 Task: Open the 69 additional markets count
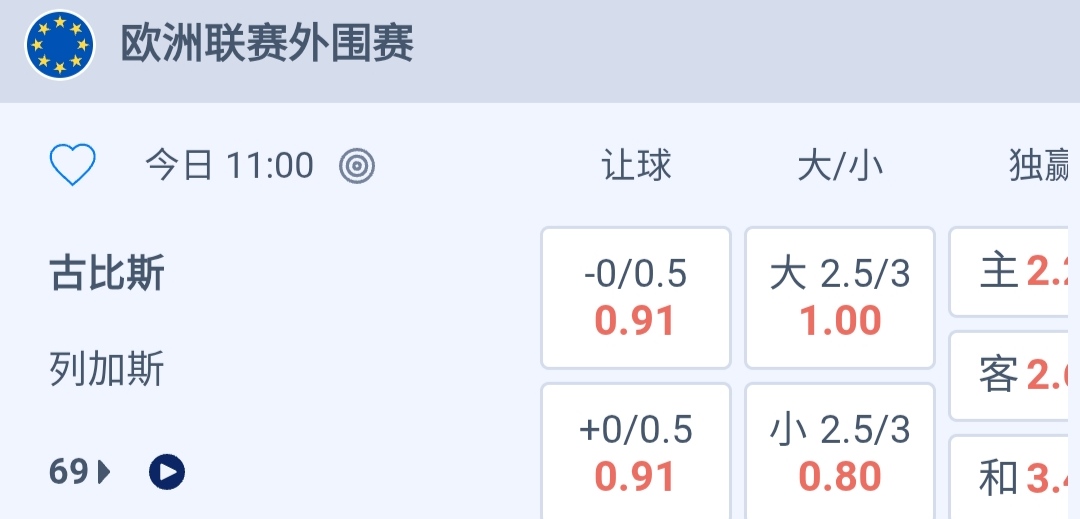(x=69, y=471)
